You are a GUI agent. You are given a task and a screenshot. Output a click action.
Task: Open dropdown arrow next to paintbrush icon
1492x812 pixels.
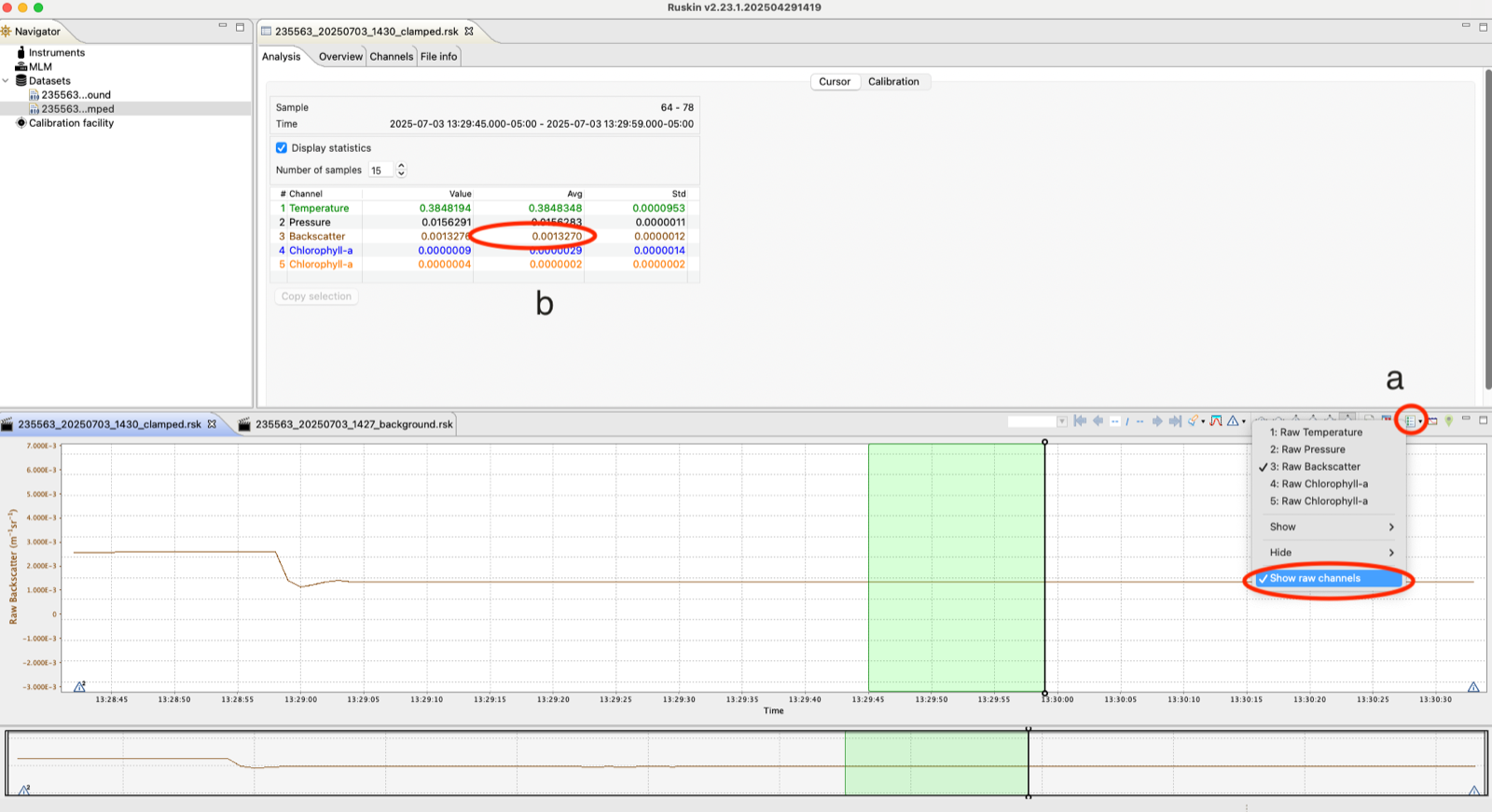point(1203,421)
